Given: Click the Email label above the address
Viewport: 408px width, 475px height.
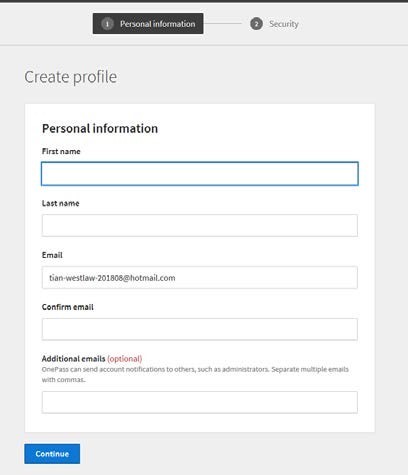Looking at the screenshot, I should (52, 255).
